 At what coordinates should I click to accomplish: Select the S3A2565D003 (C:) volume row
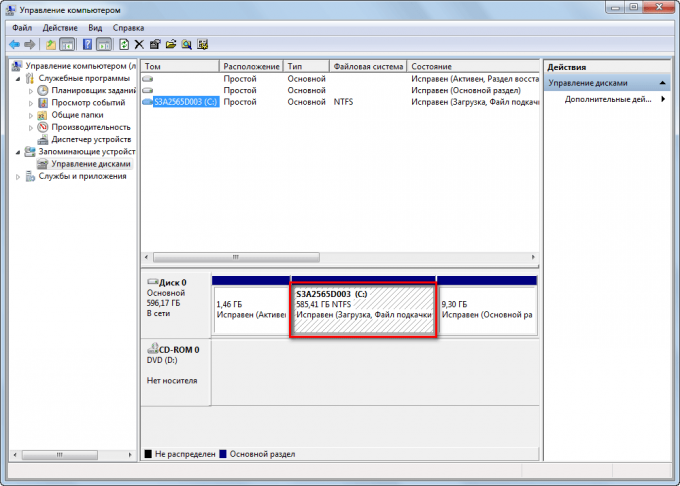click(x=186, y=102)
